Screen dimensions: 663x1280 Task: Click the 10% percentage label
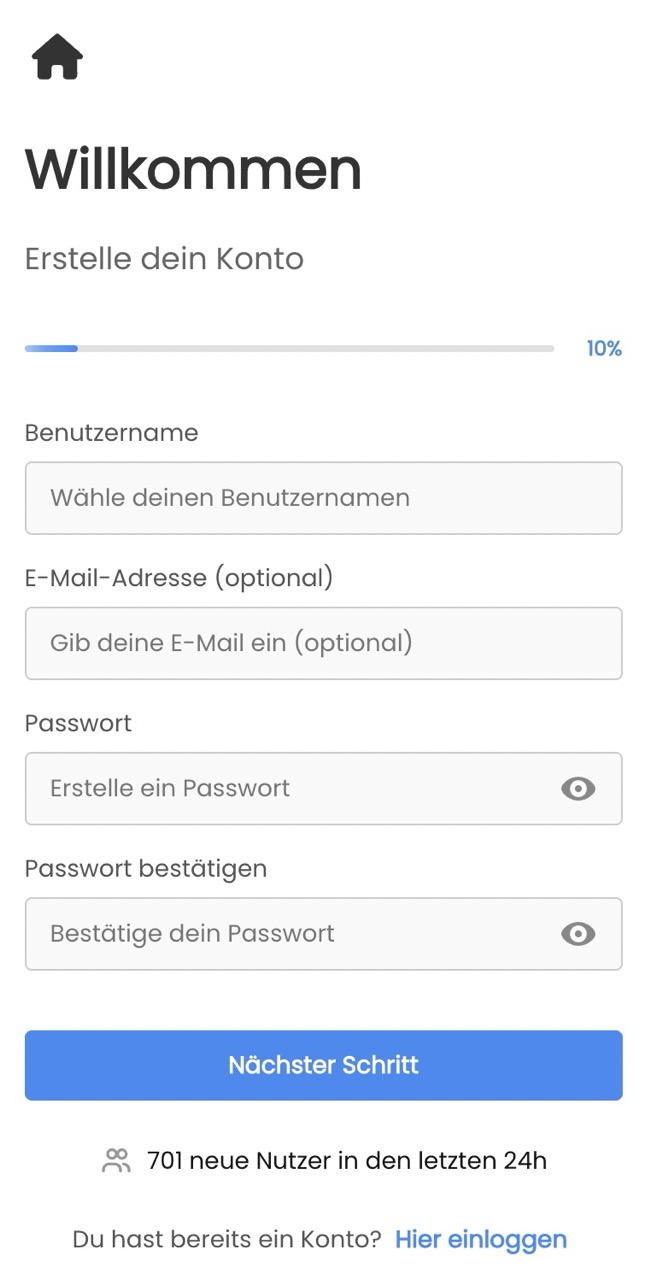click(604, 348)
